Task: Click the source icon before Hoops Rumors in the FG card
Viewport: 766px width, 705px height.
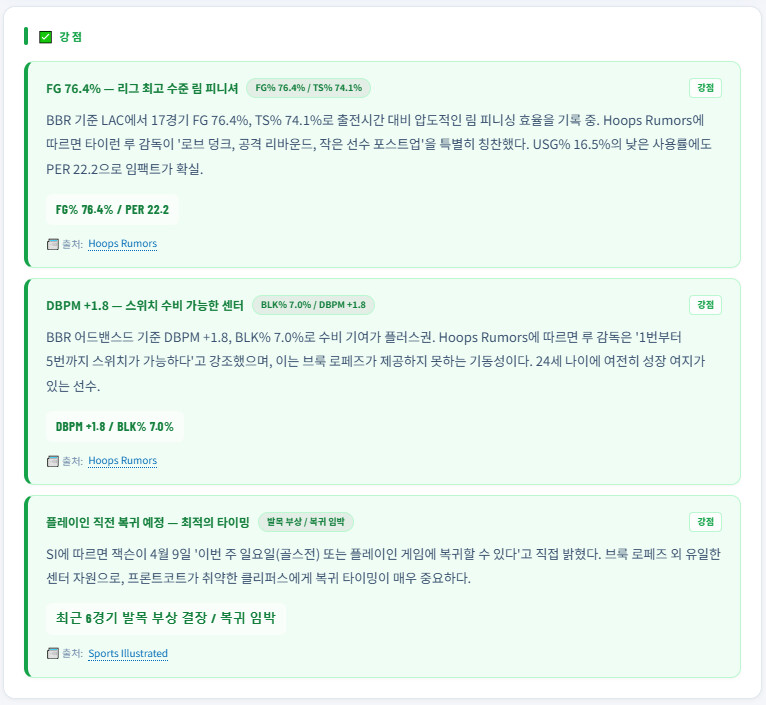Action: [53, 244]
